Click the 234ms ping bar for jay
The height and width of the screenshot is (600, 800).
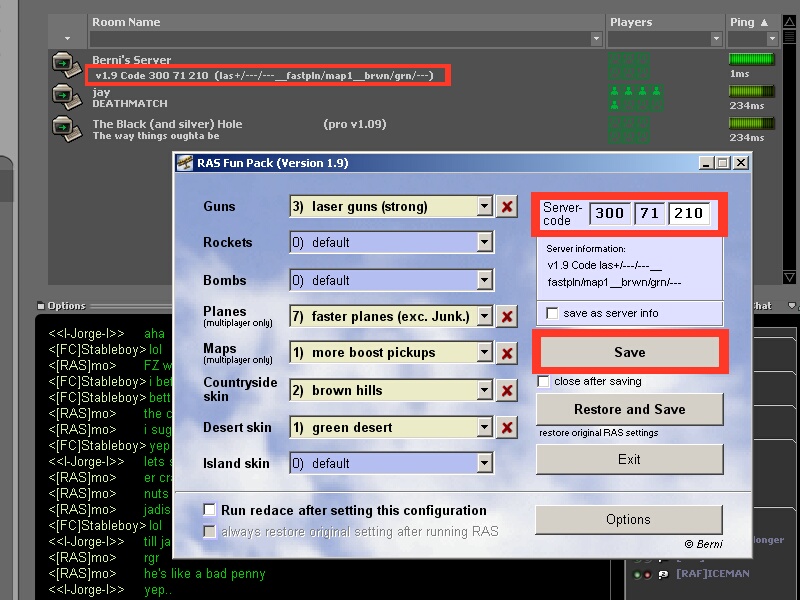752,91
